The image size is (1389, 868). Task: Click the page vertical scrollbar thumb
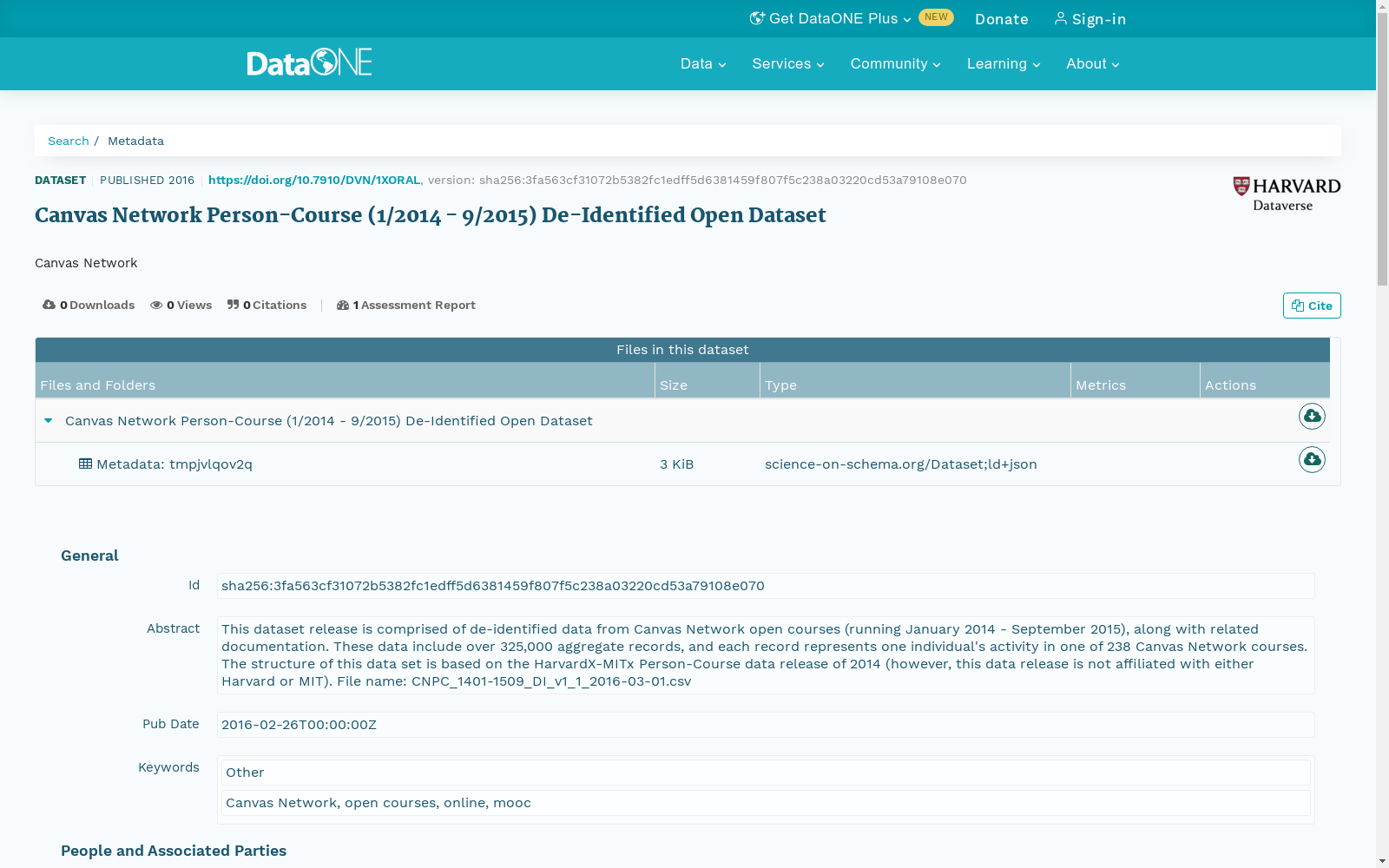point(1382,149)
